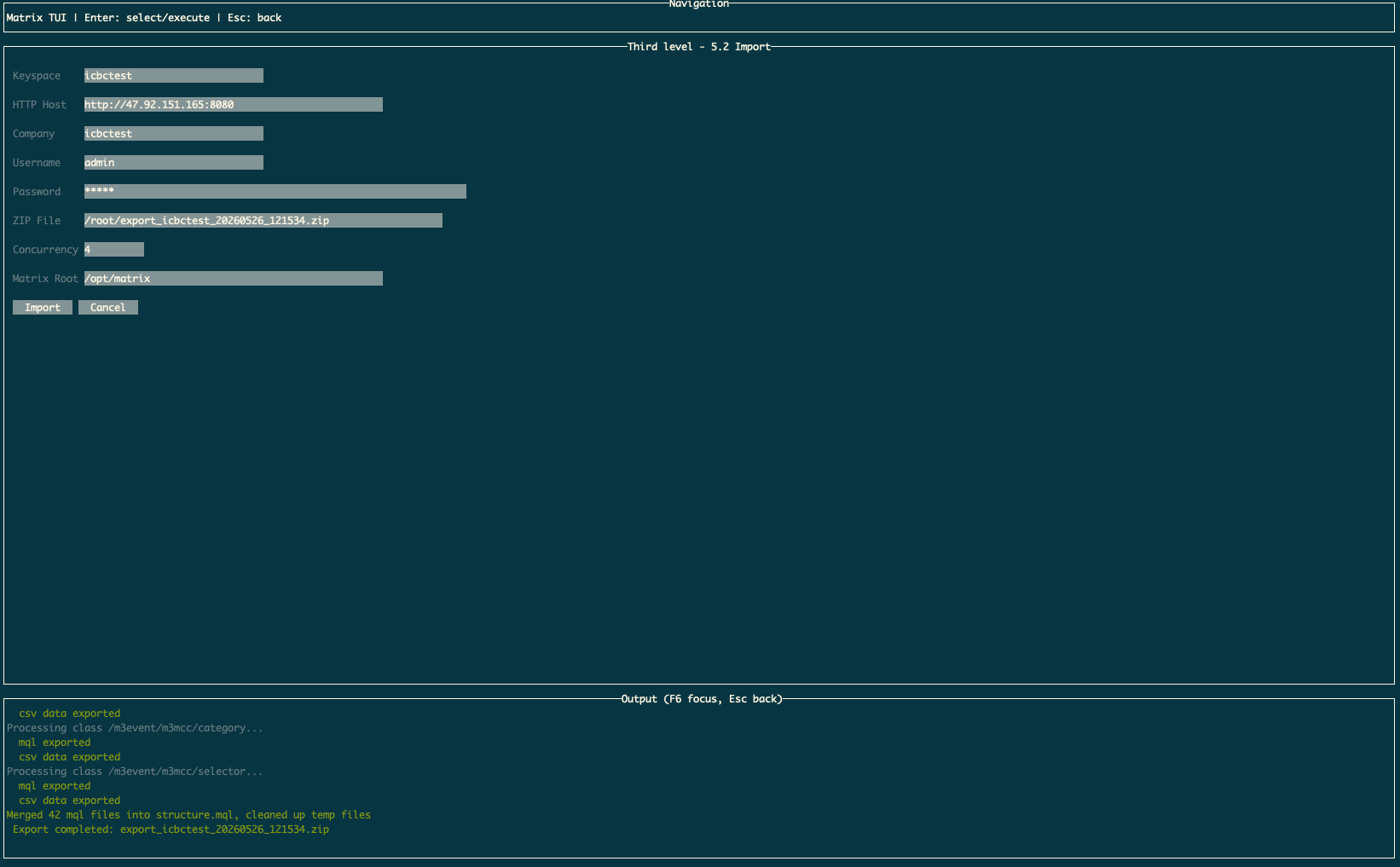Focus the masked Password field
This screenshot has height=867, width=1400.
click(x=275, y=192)
